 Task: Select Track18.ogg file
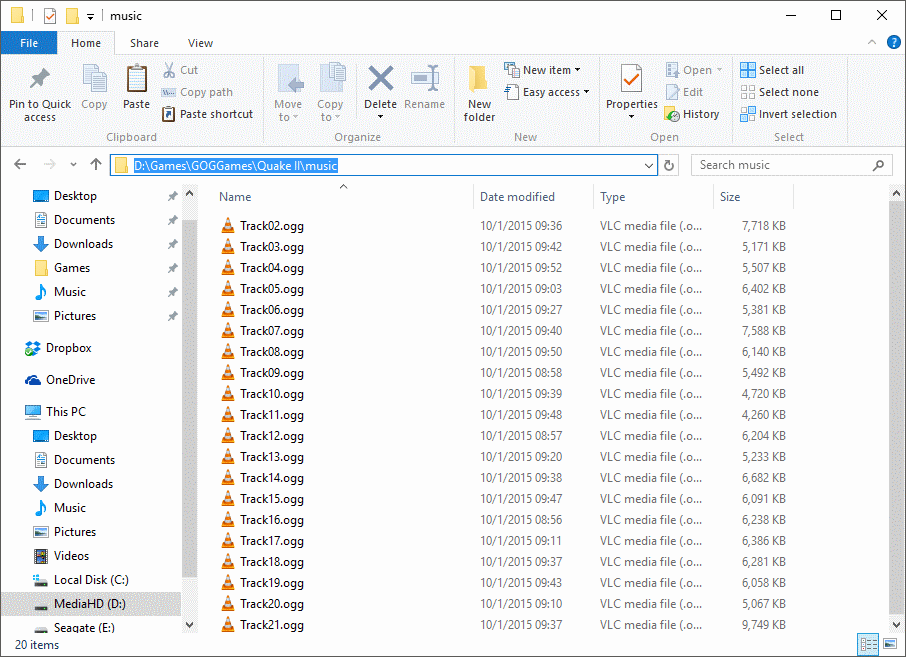[x=263, y=562]
